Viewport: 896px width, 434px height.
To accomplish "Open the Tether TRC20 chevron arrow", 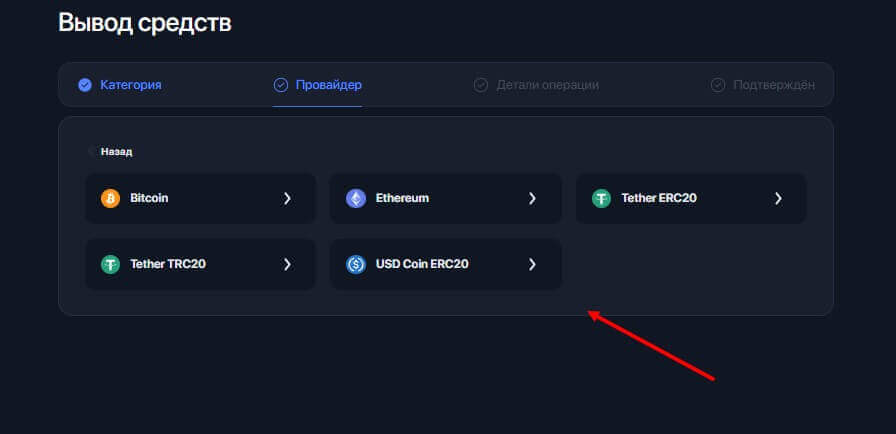I will (287, 264).
